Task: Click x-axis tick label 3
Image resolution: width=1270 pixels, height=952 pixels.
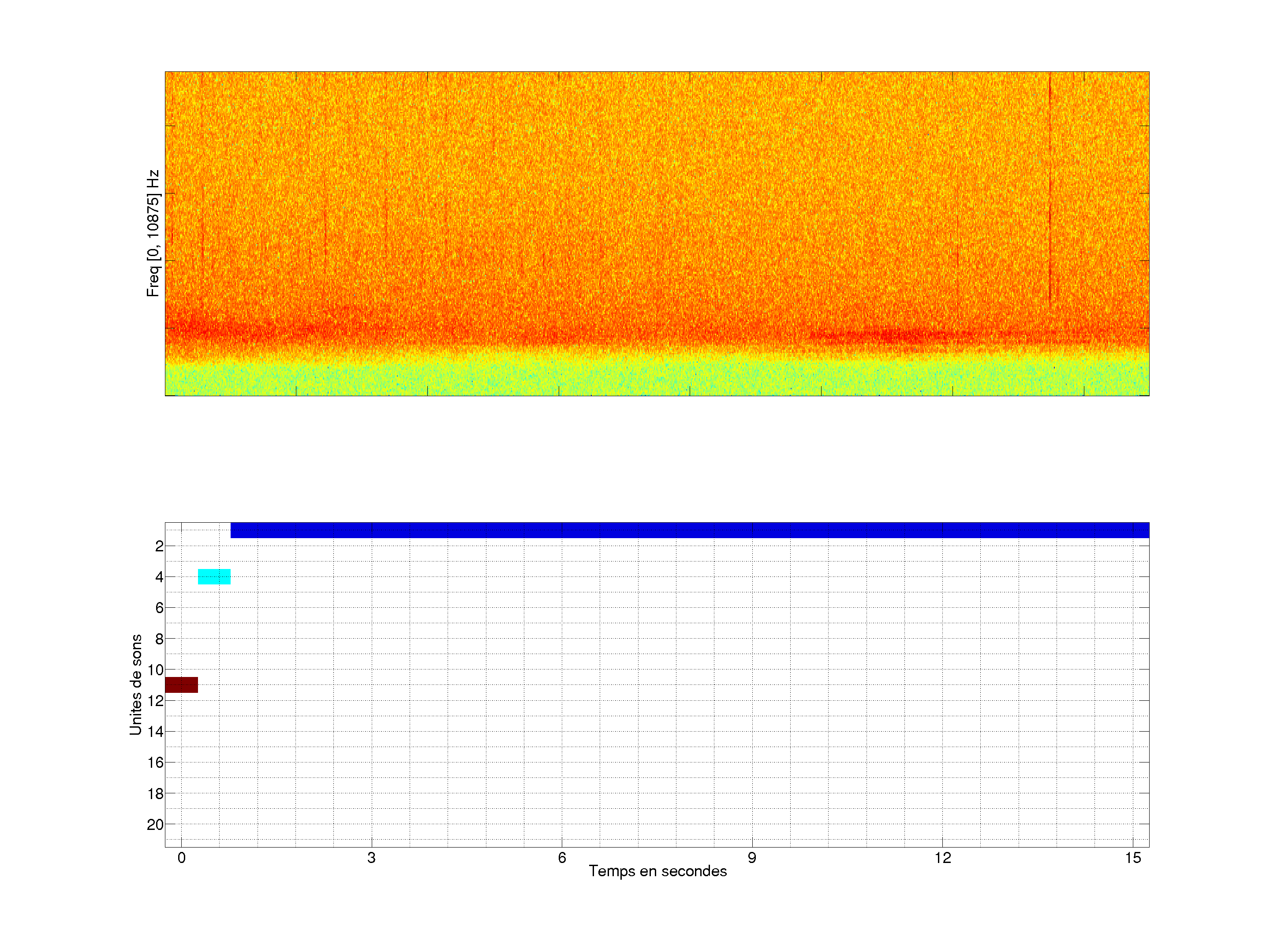Action: tap(371, 858)
